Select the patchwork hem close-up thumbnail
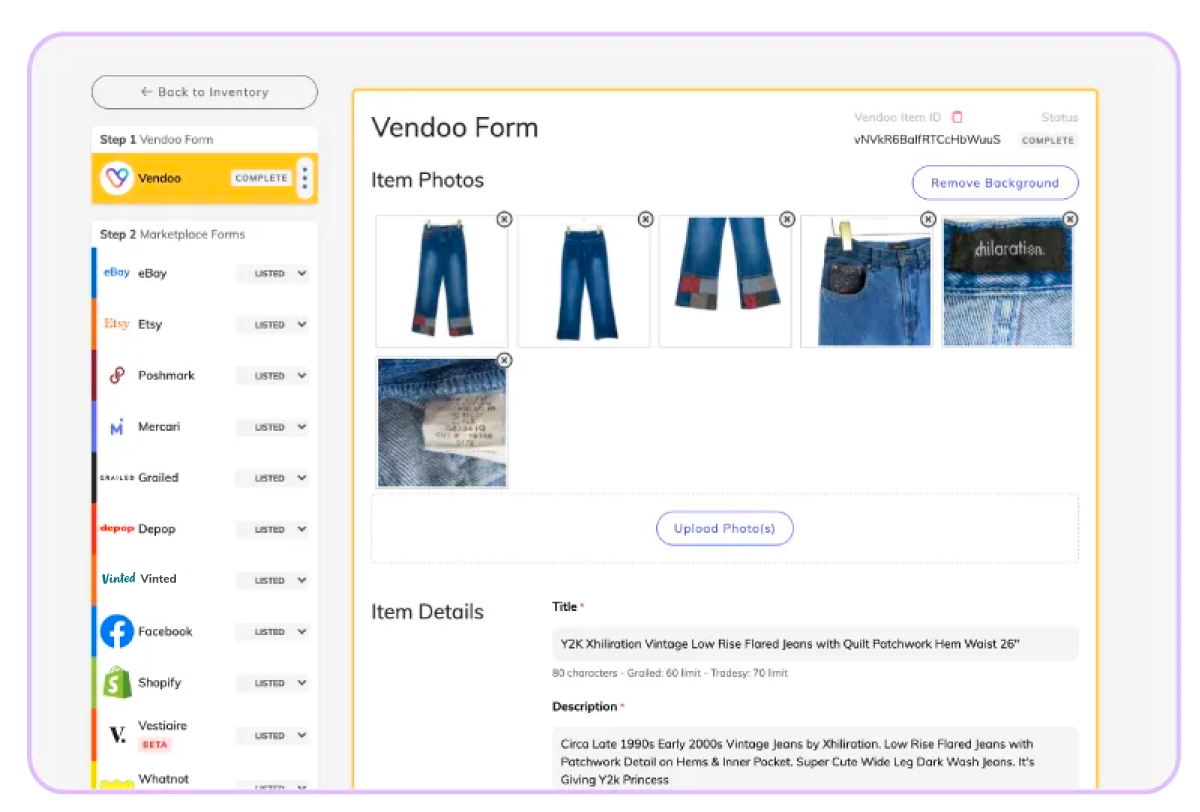Image resolution: width=1200 pixels, height=812 pixels. pyautogui.click(x=725, y=282)
